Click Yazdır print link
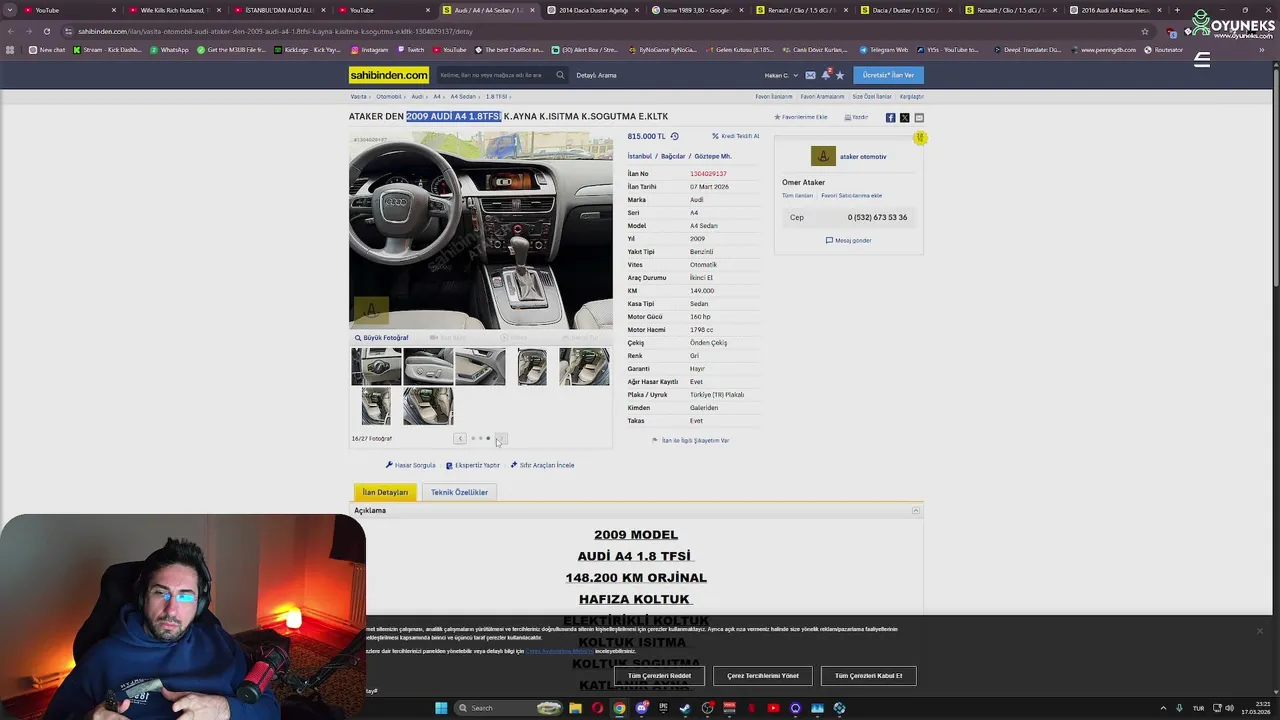The height and width of the screenshot is (720, 1280). tap(856, 117)
